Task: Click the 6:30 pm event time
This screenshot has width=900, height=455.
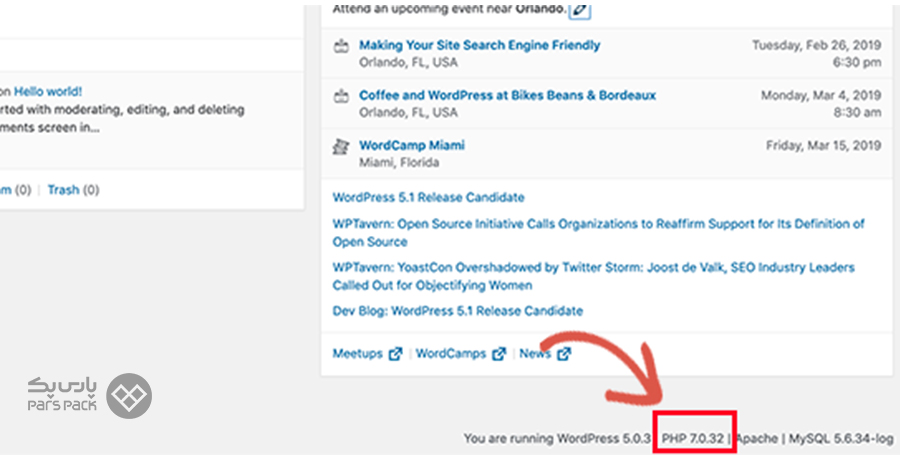Action: (856, 63)
